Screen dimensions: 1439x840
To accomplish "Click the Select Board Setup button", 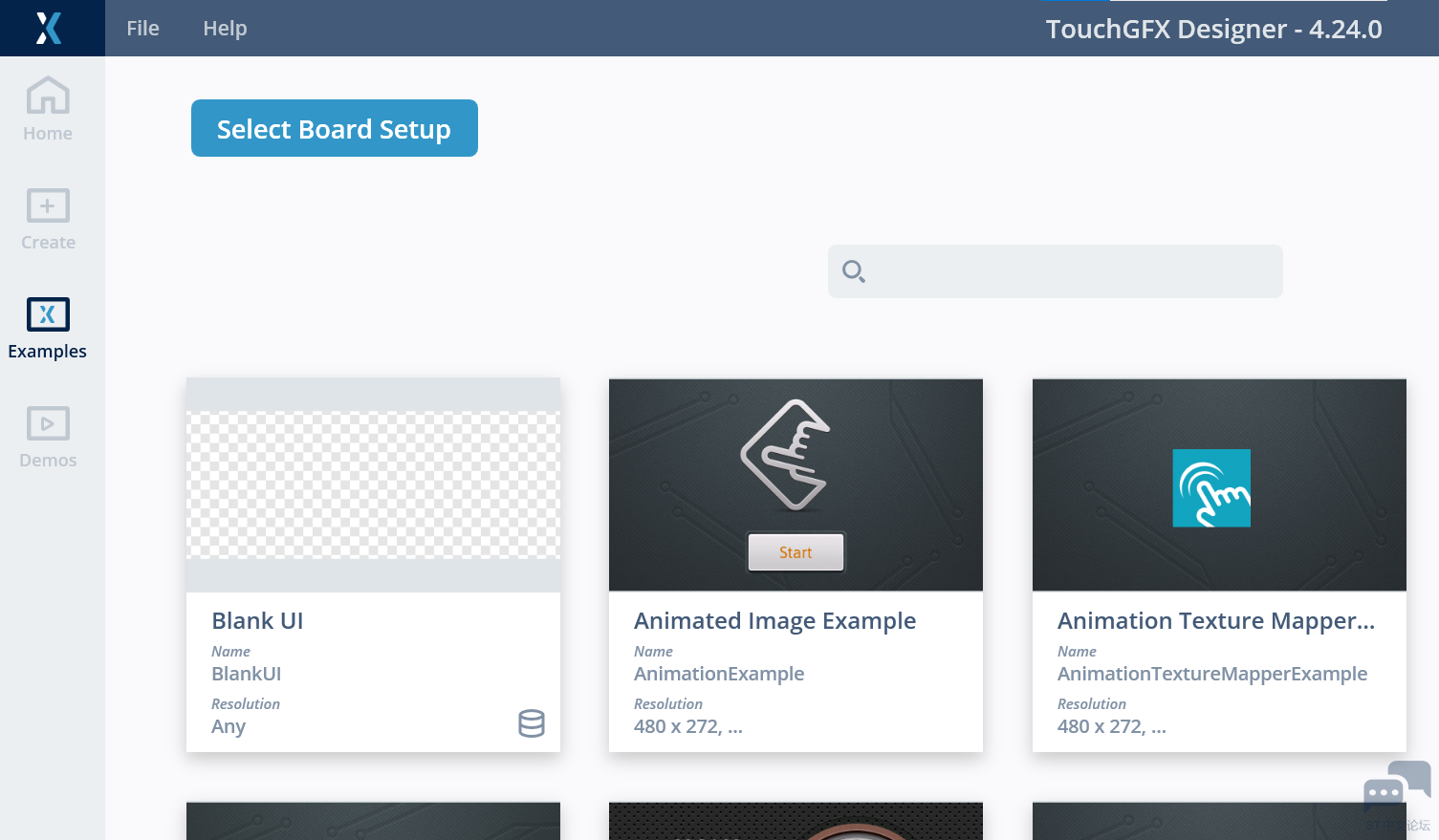I will [335, 128].
